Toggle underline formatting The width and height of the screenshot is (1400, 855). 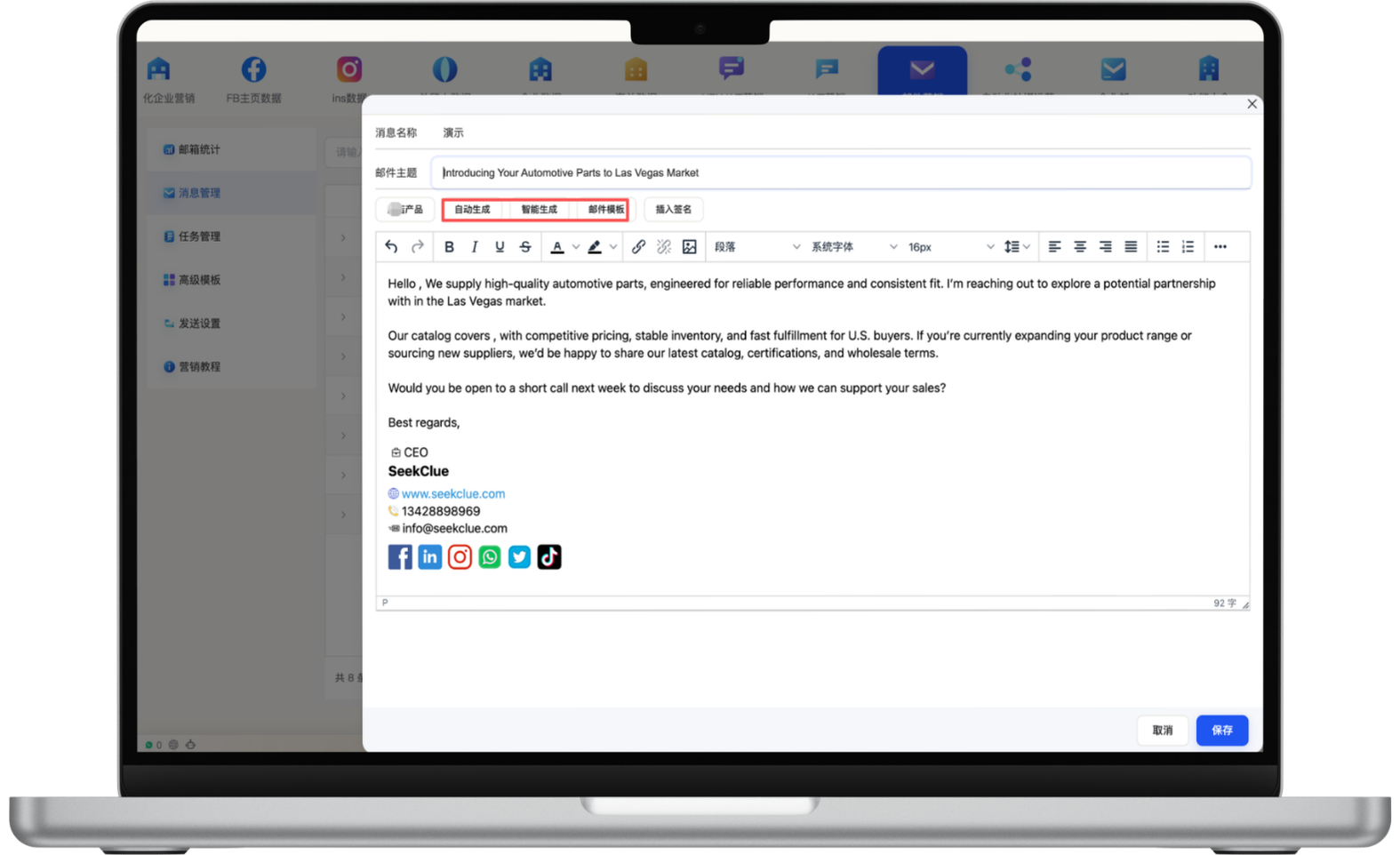pos(500,247)
